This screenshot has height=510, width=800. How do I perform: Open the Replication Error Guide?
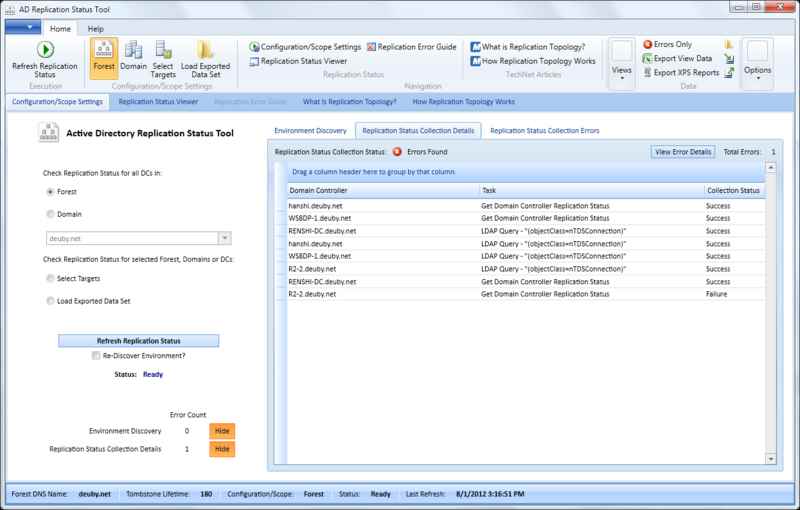tap(412, 47)
